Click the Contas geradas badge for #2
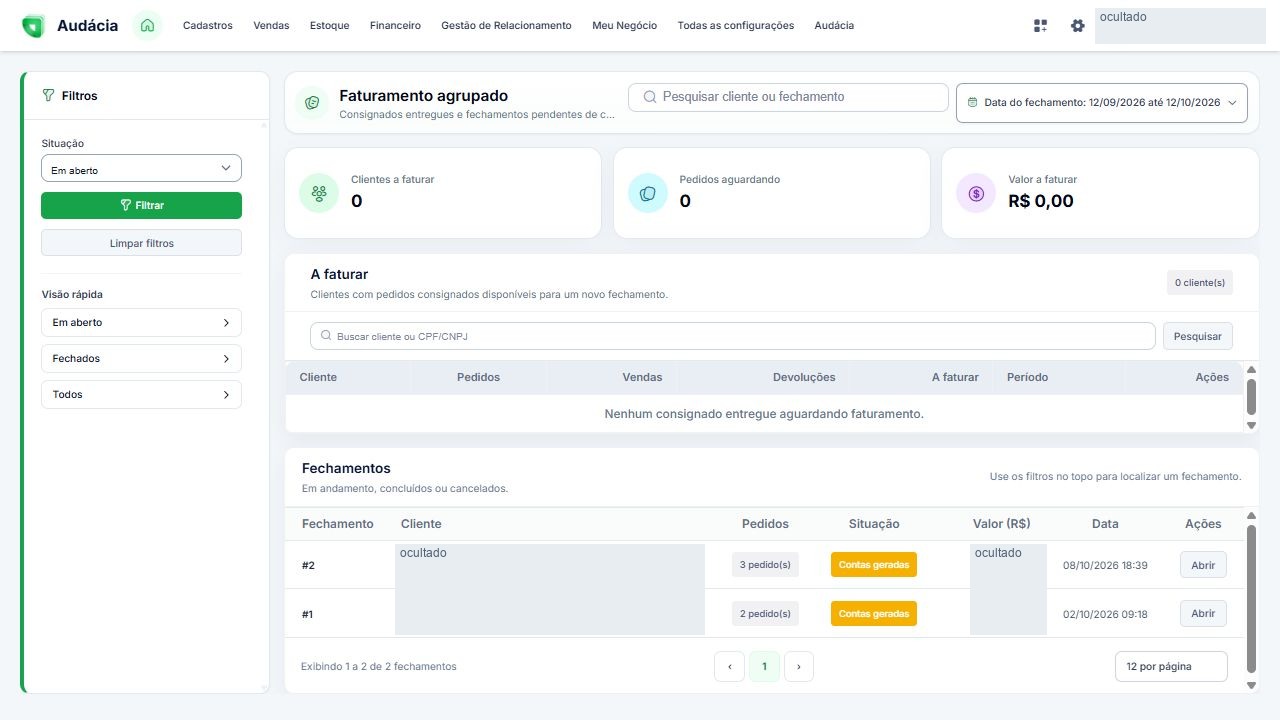 coord(874,565)
